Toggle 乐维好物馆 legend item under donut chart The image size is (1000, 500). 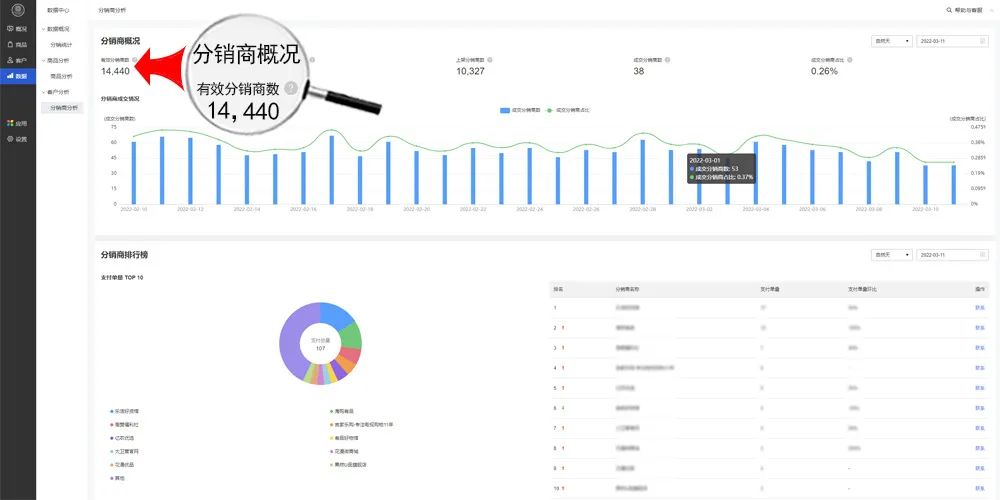click(124, 411)
